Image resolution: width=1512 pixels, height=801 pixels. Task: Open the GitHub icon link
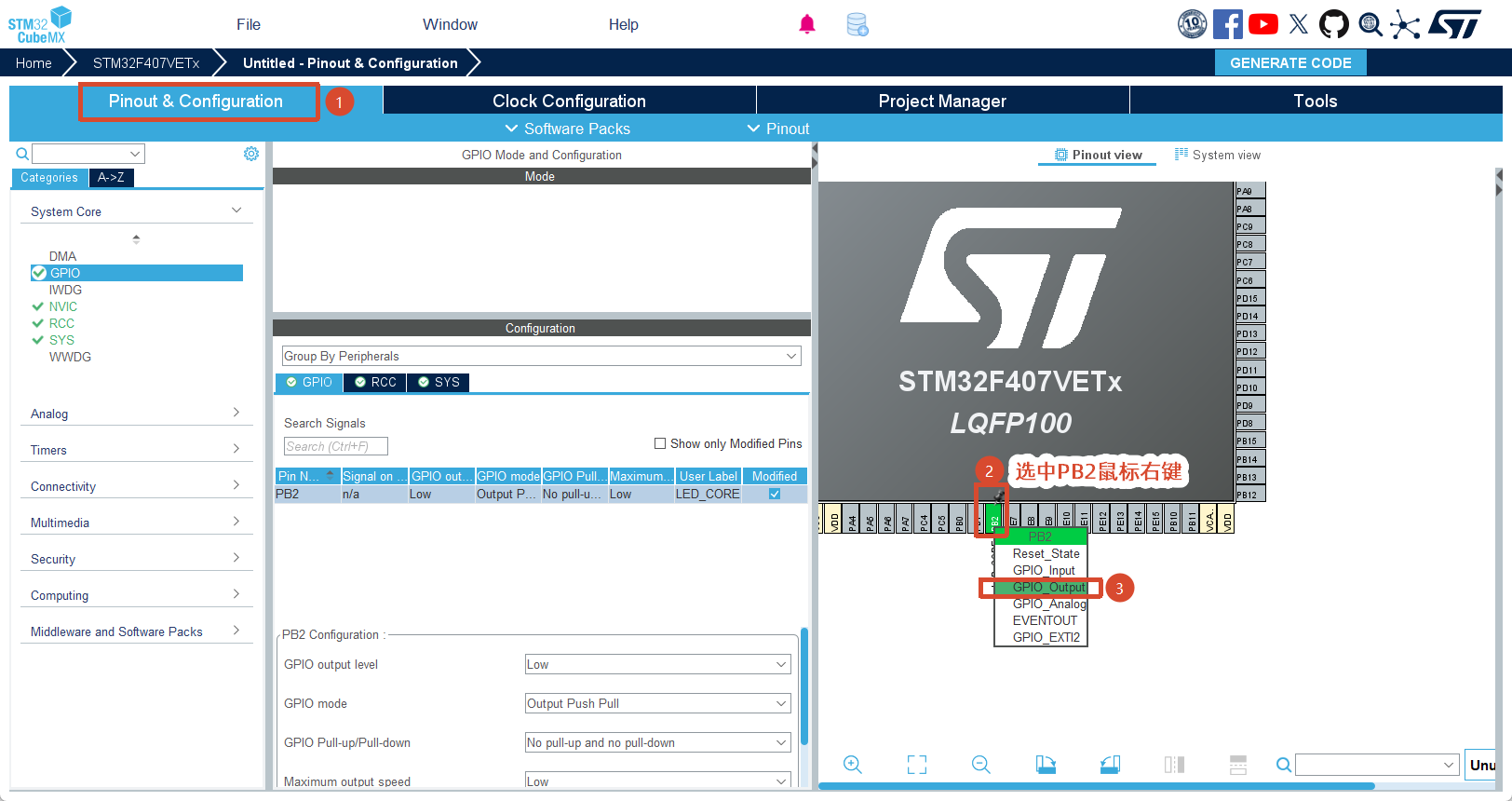[1334, 24]
